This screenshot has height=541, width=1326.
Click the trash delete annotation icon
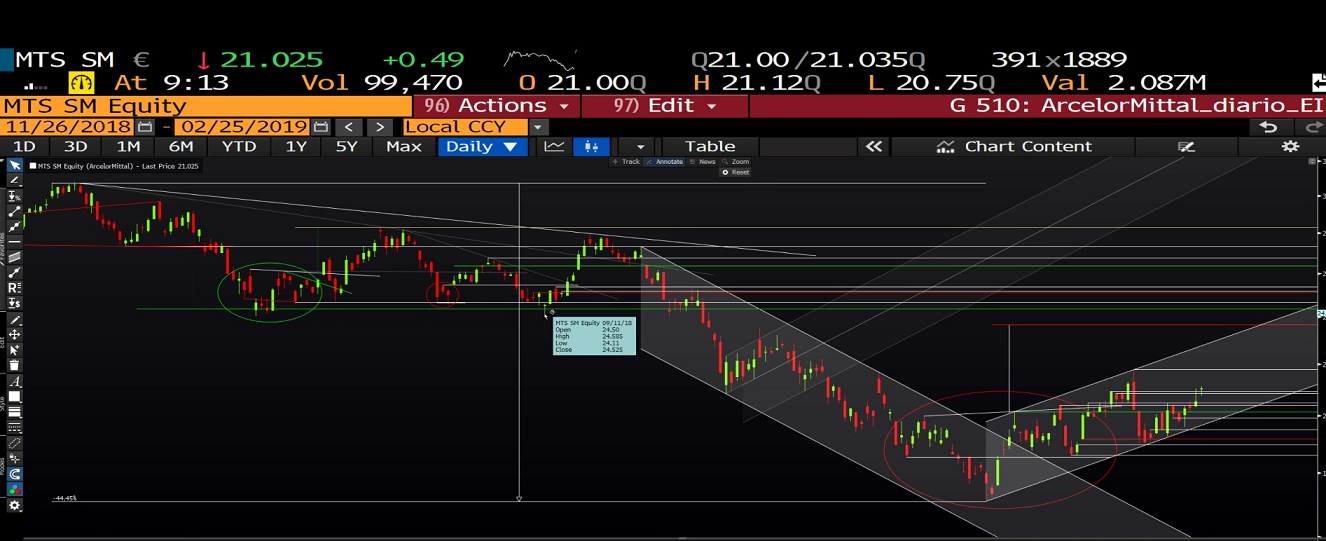point(14,365)
